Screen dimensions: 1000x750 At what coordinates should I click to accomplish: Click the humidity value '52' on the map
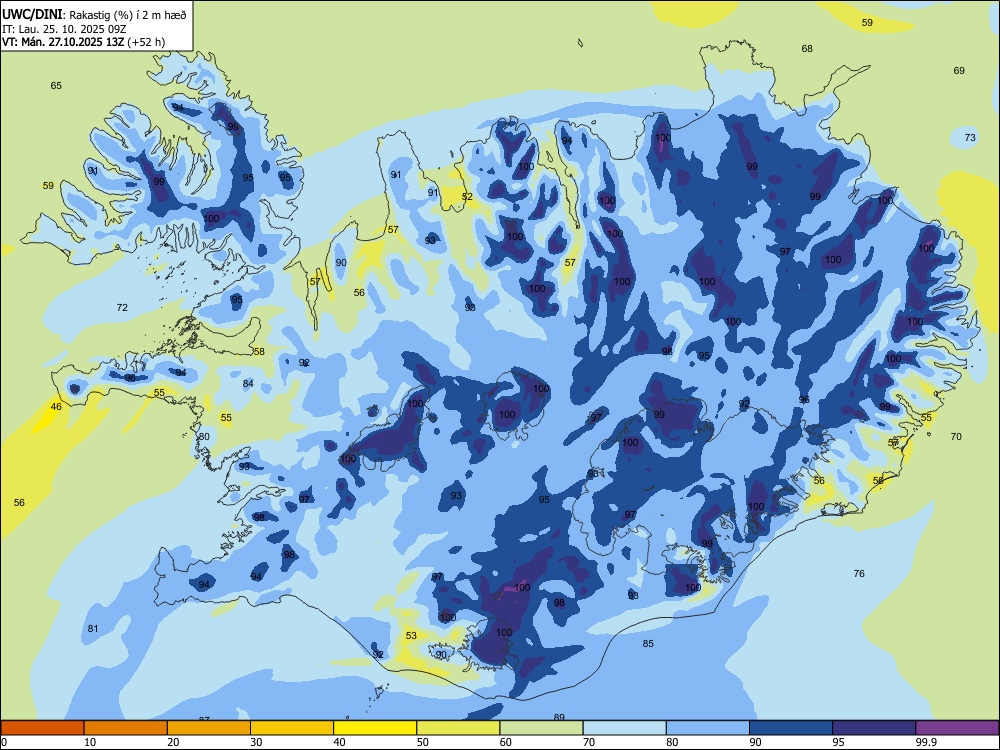pyautogui.click(x=467, y=196)
